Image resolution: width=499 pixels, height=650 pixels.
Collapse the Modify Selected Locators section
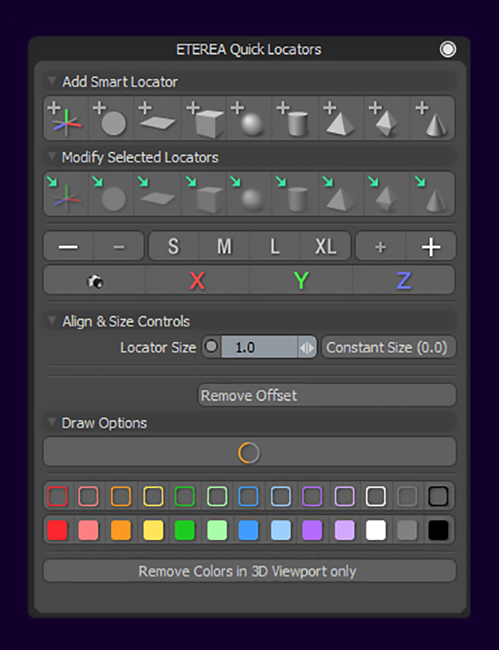point(52,156)
